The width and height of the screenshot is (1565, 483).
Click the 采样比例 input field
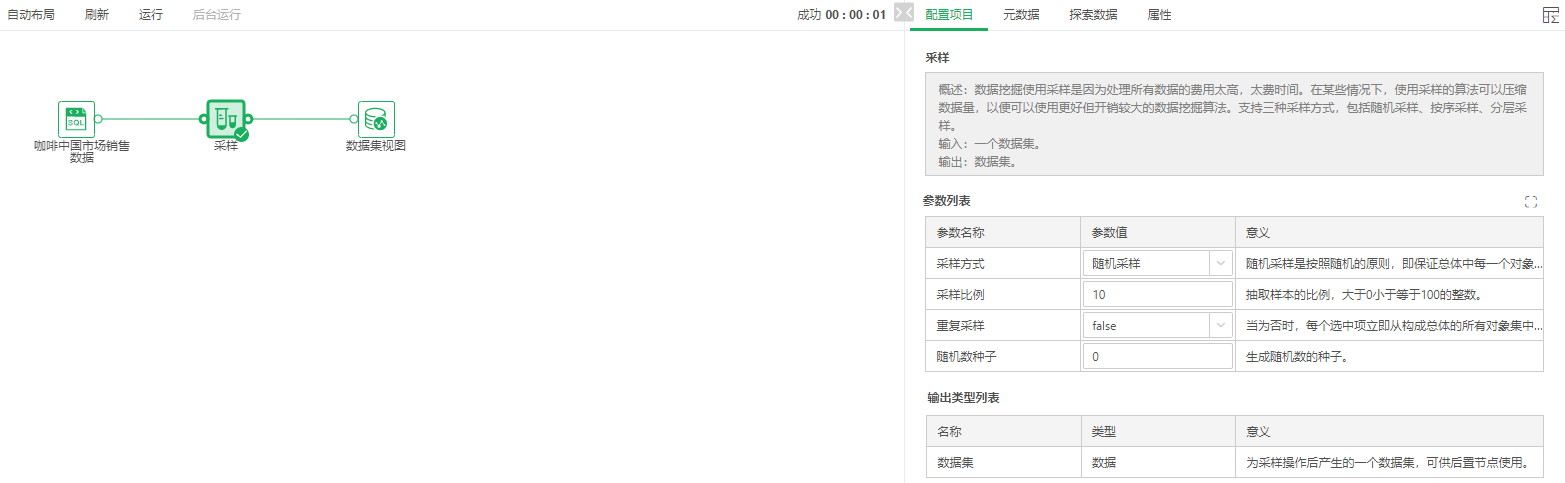(x=1157, y=295)
